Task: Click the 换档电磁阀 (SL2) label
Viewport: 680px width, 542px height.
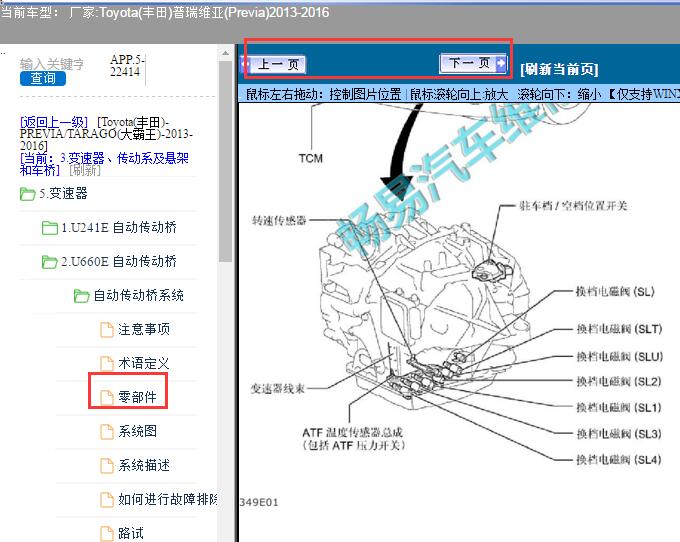Action: coord(619,382)
